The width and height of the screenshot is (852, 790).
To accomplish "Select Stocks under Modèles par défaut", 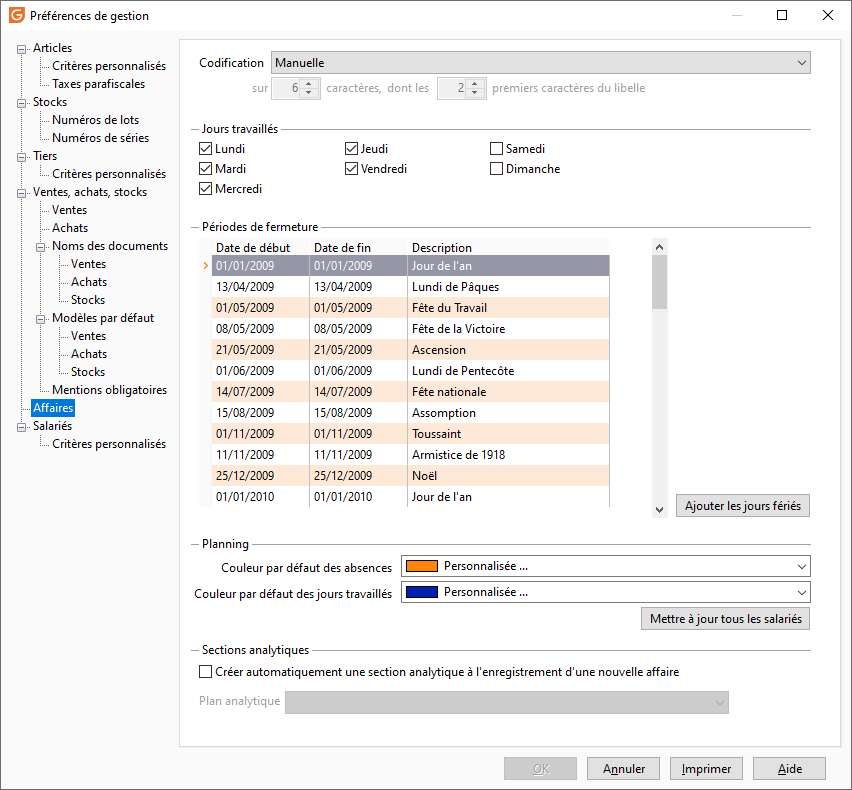I will (x=88, y=372).
